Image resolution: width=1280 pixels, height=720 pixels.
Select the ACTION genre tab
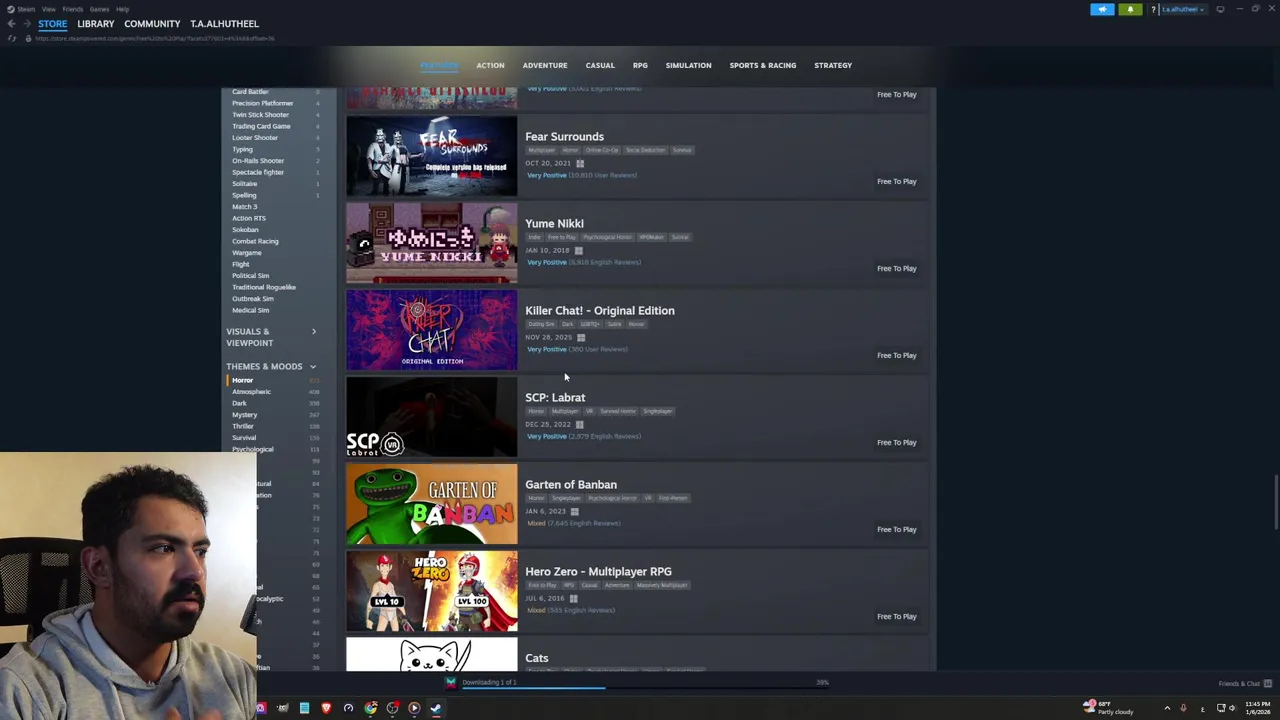[490, 65]
